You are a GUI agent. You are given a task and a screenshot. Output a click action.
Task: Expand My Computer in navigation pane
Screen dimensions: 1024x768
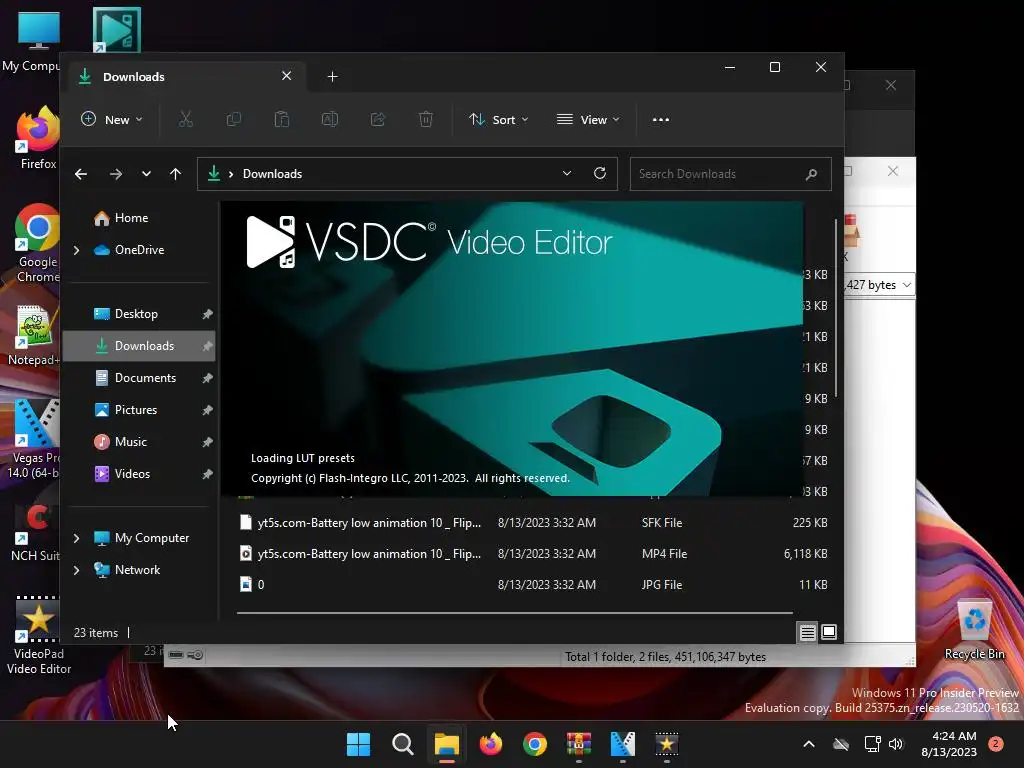coord(76,538)
